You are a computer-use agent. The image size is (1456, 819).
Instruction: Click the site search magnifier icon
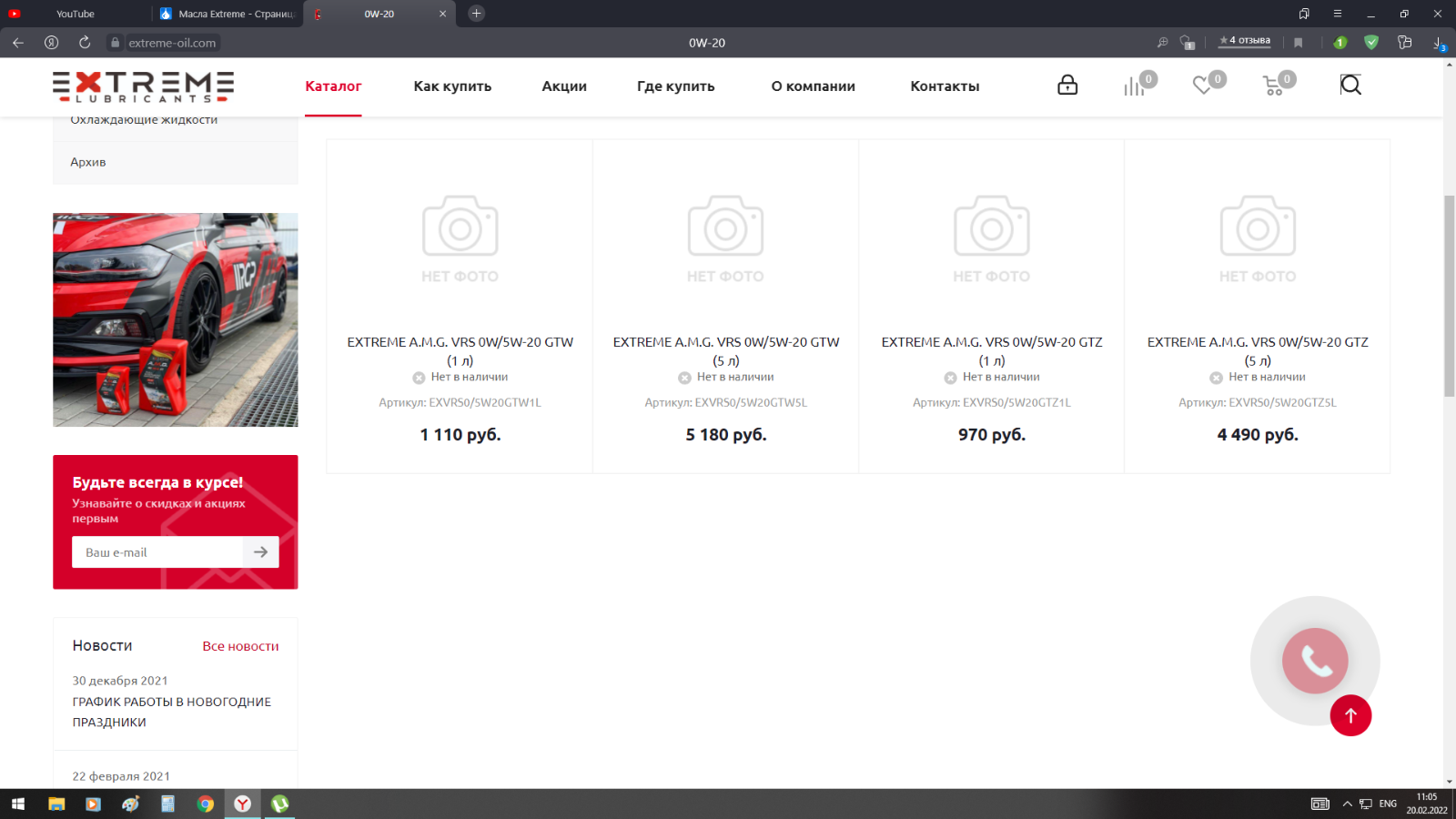(x=1350, y=85)
